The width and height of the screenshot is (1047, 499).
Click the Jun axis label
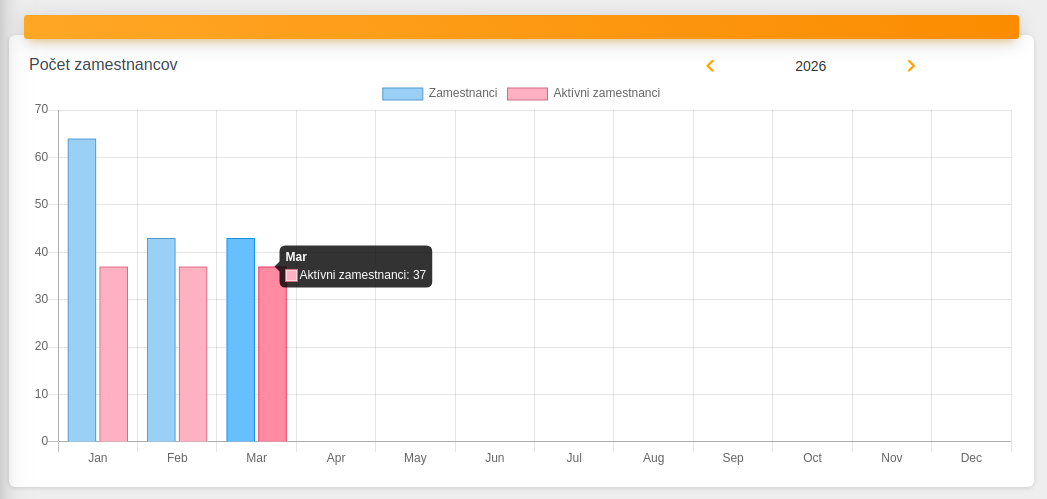(495, 458)
